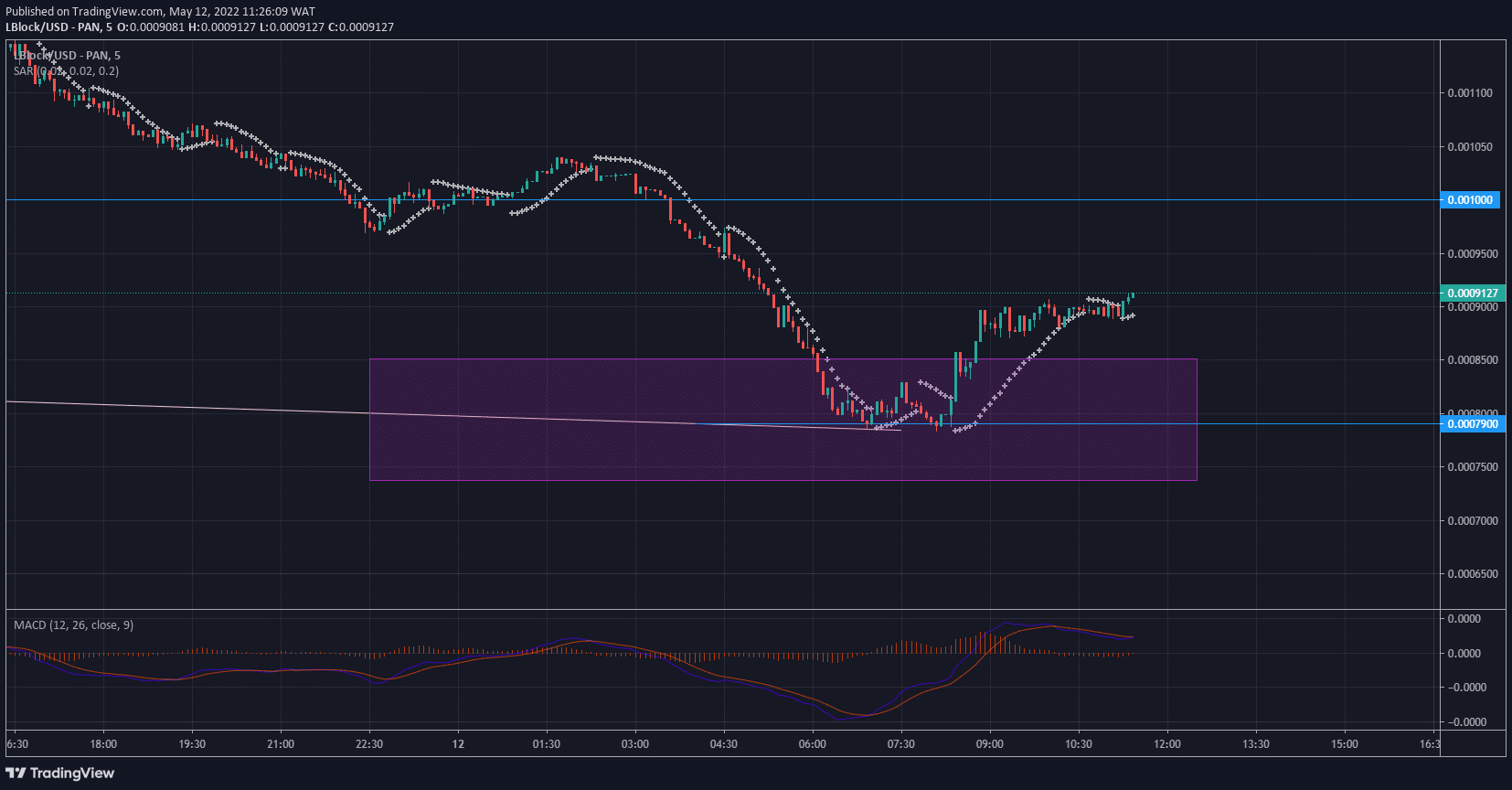Click the 0.0007500 price axis label
This screenshot has width=1512, height=790.
point(1473,467)
